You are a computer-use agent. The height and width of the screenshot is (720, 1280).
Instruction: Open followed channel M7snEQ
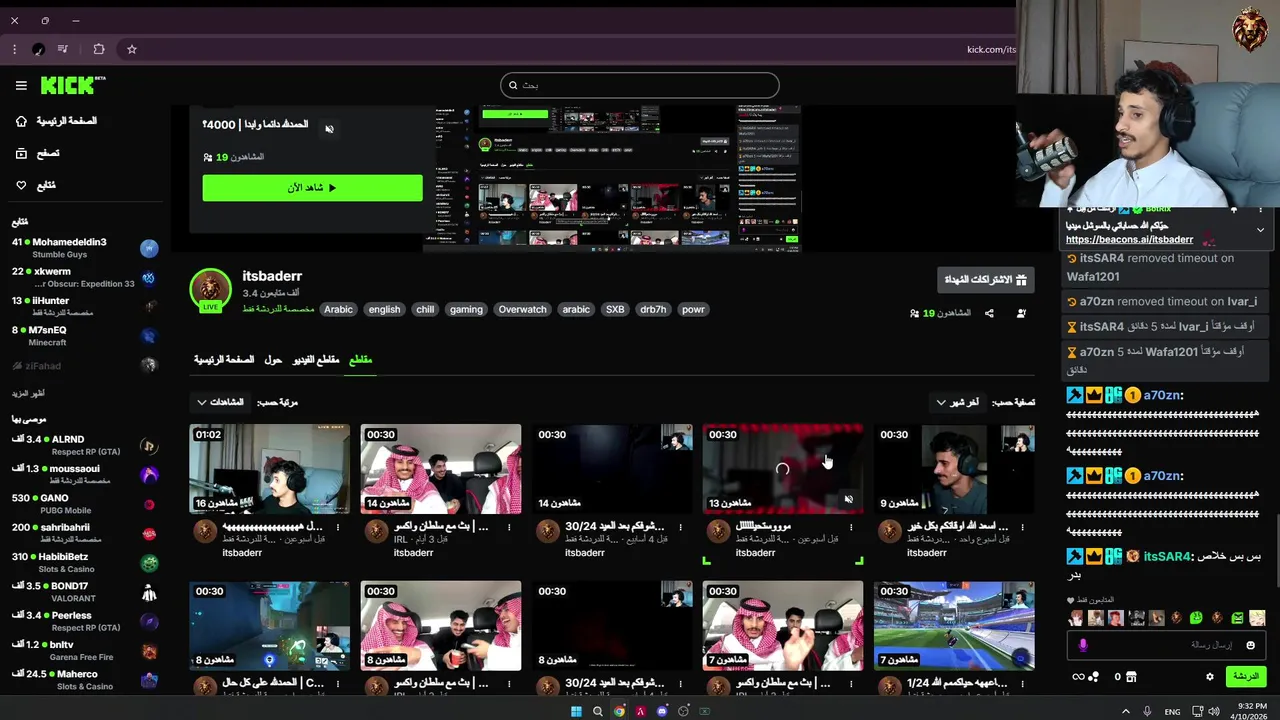click(85, 336)
